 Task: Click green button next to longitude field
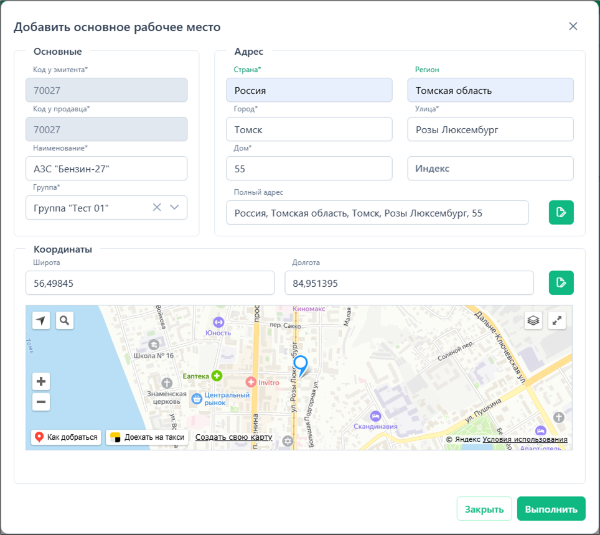click(561, 282)
